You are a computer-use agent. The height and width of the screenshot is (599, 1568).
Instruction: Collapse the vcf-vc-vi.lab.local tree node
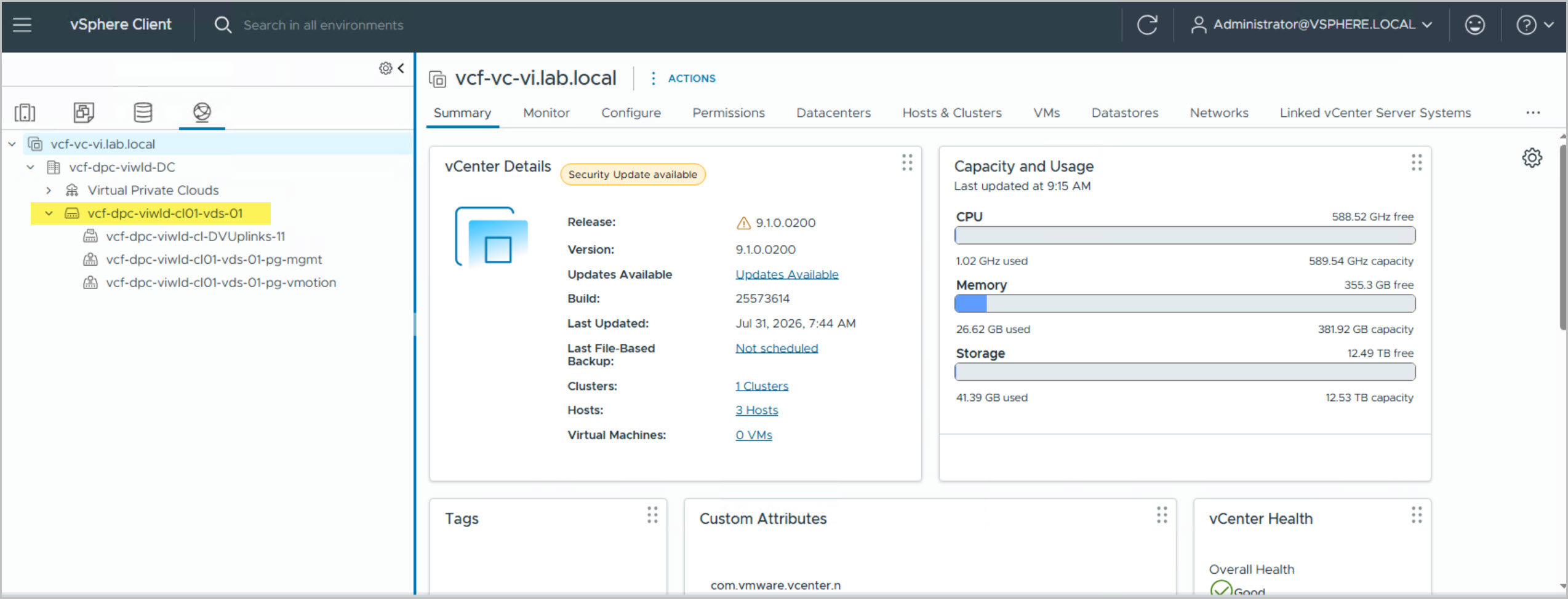[12, 144]
